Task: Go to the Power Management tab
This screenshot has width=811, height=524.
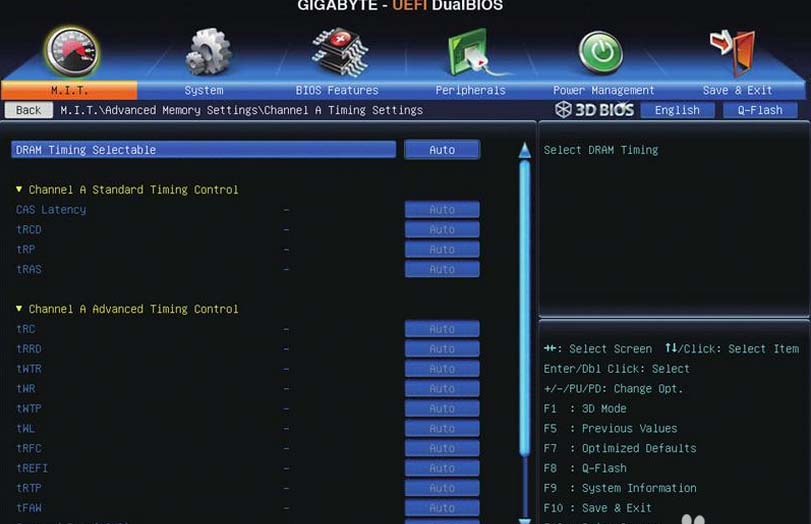Action: click(604, 91)
